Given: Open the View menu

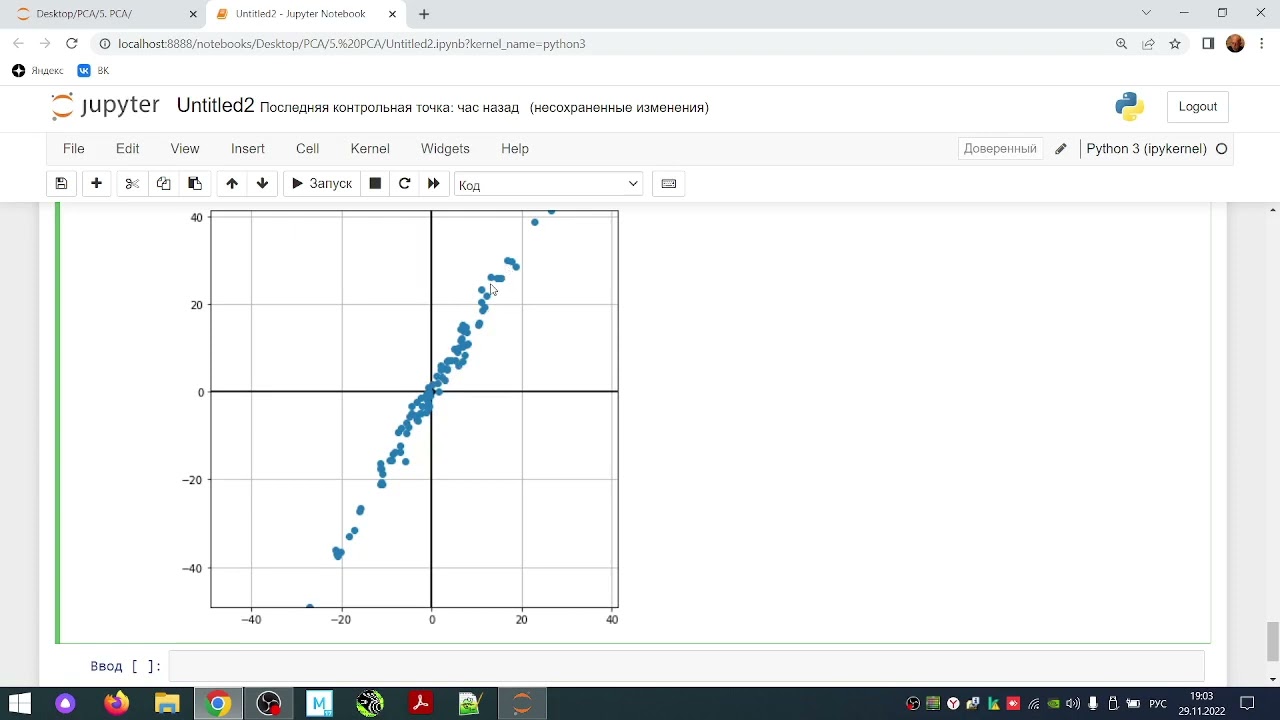Looking at the screenshot, I should (x=185, y=148).
